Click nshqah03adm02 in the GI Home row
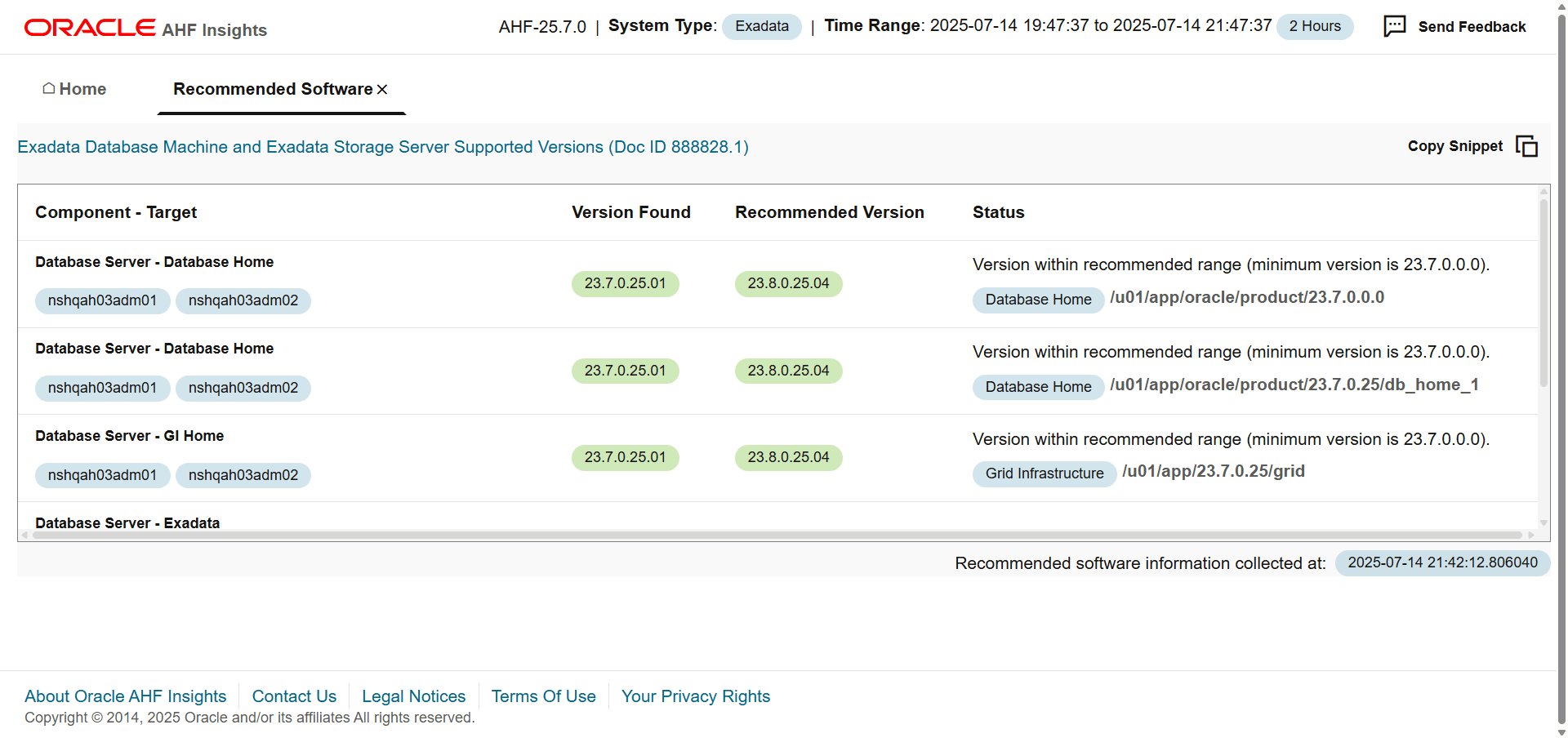 point(243,475)
